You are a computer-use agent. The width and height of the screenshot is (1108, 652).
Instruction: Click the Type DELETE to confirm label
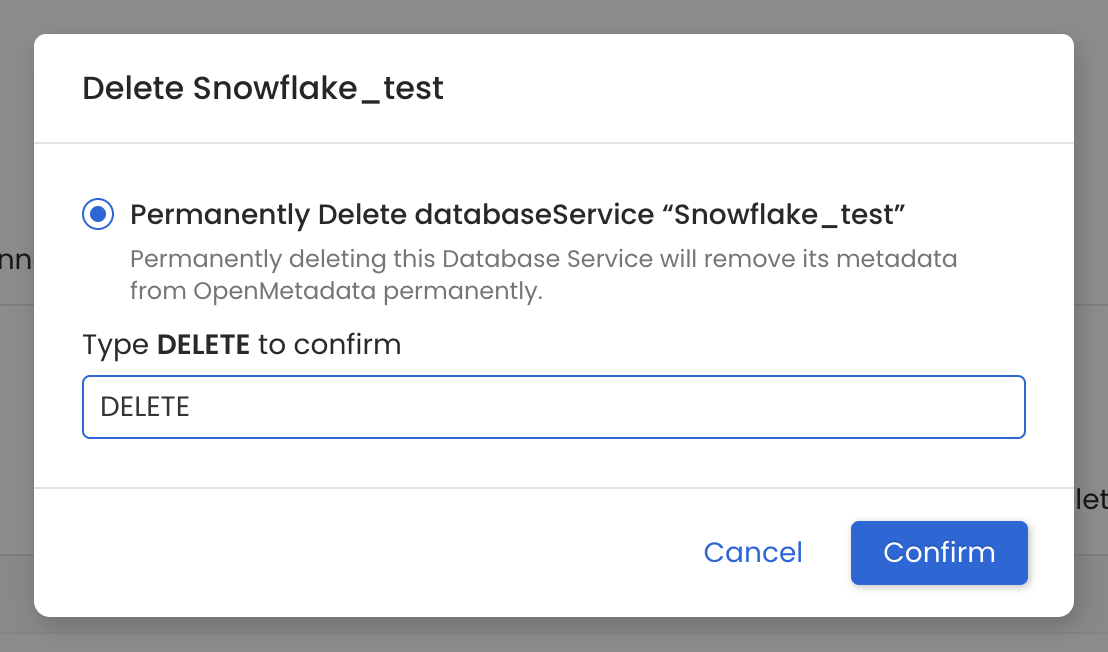click(240, 344)
